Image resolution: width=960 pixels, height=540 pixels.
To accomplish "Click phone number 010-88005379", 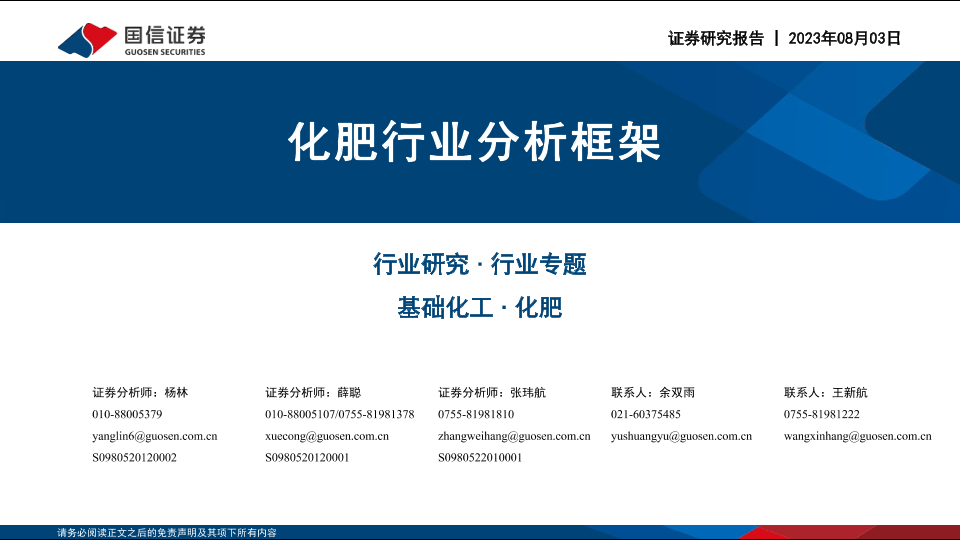I will [127, 414].
